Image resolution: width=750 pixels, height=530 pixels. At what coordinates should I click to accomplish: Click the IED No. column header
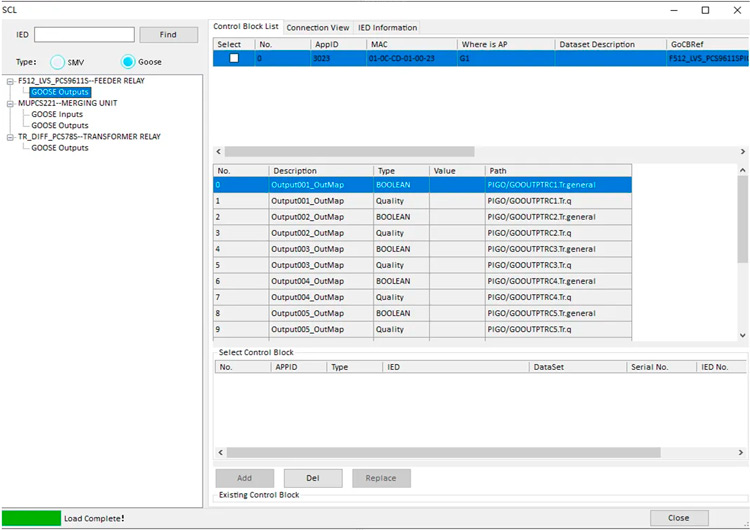pyautogui.click(x=721, y=367)
